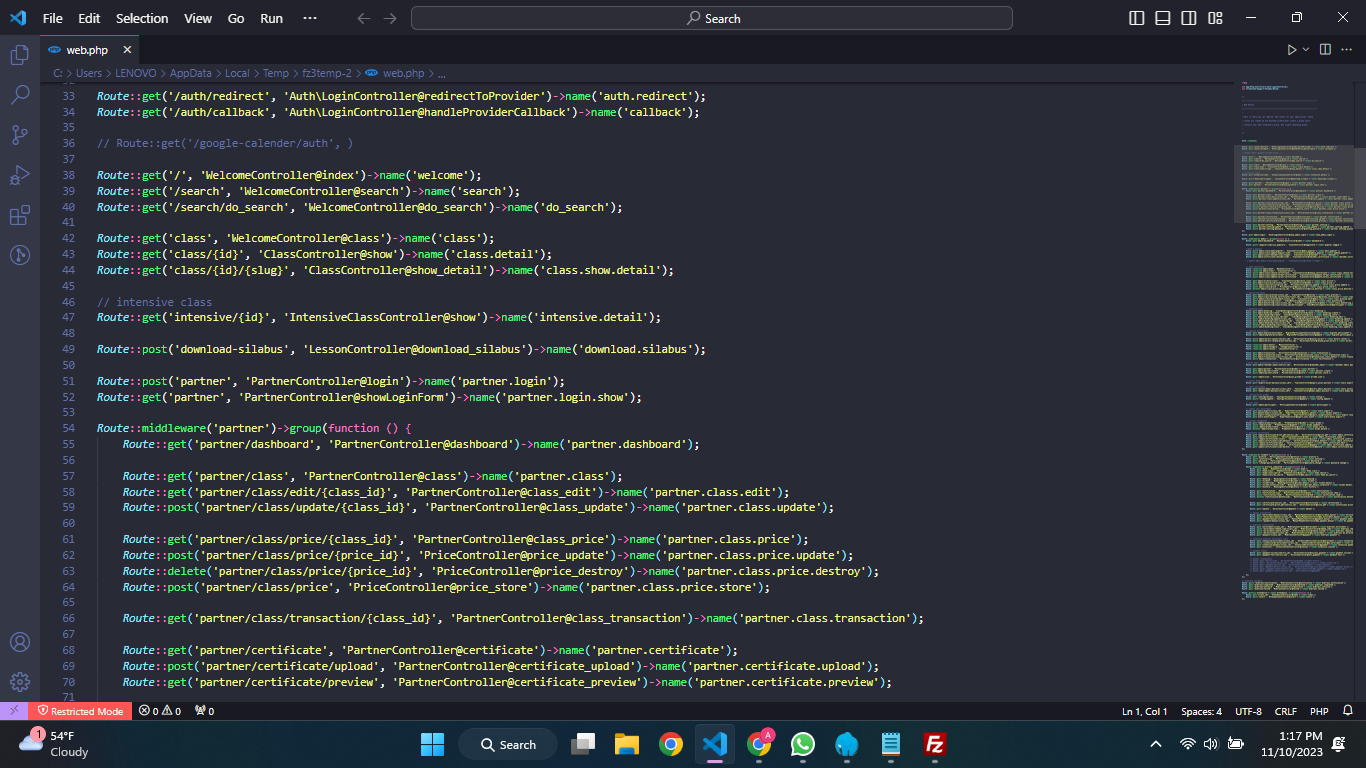The height and width of the screenshot is (768, 1366).
Task: Expand the overflow menu in menu bar
Action: click(309, 18)
